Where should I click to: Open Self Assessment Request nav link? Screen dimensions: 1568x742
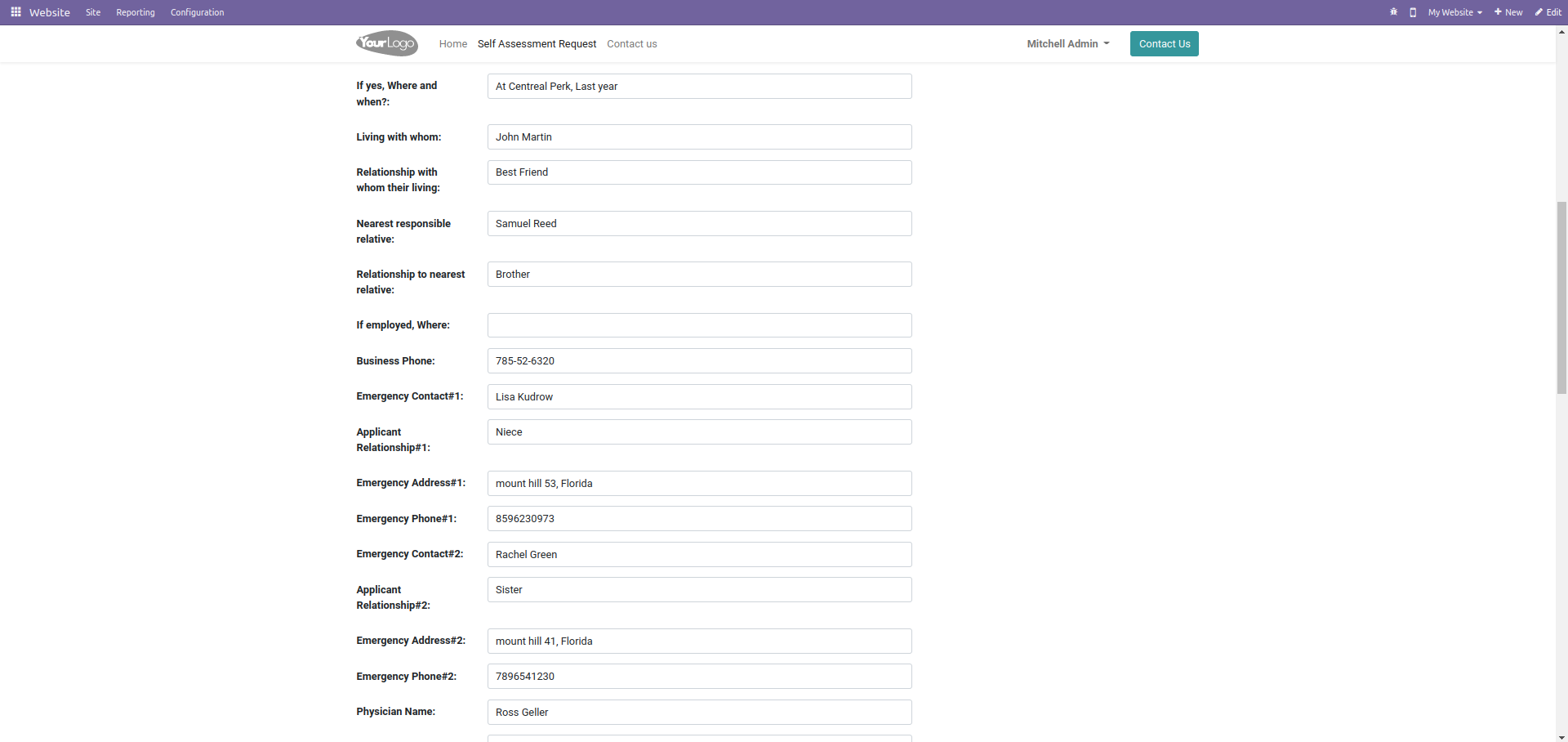tap(537, 44)
